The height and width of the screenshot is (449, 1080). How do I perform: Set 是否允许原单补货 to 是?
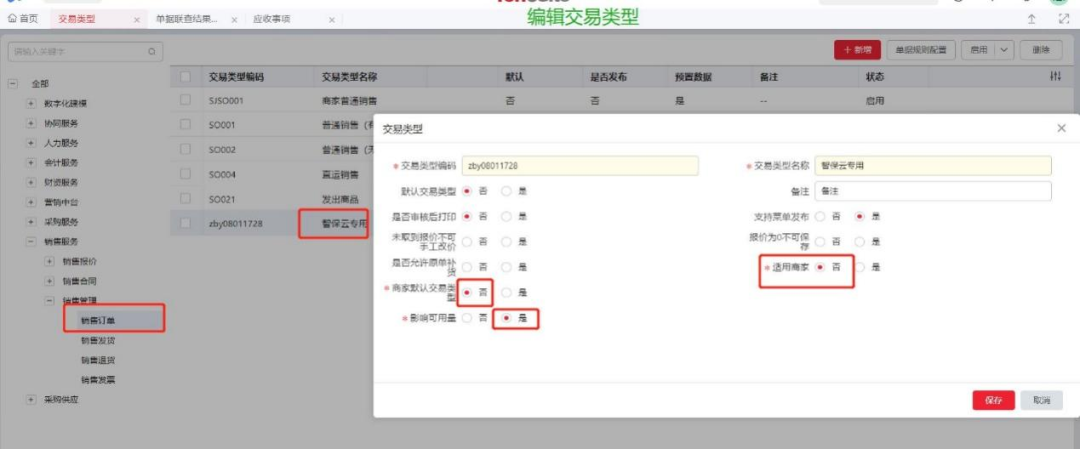click(x=506, y=267)
